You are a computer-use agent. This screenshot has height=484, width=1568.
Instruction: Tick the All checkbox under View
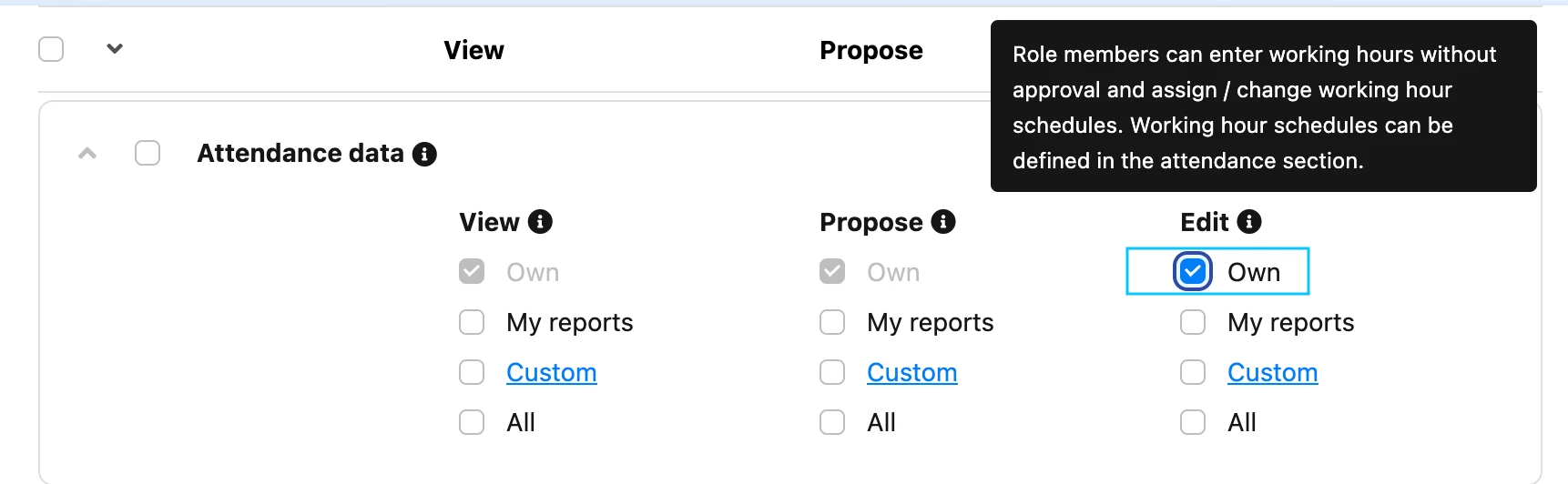[x=472, y=422]
